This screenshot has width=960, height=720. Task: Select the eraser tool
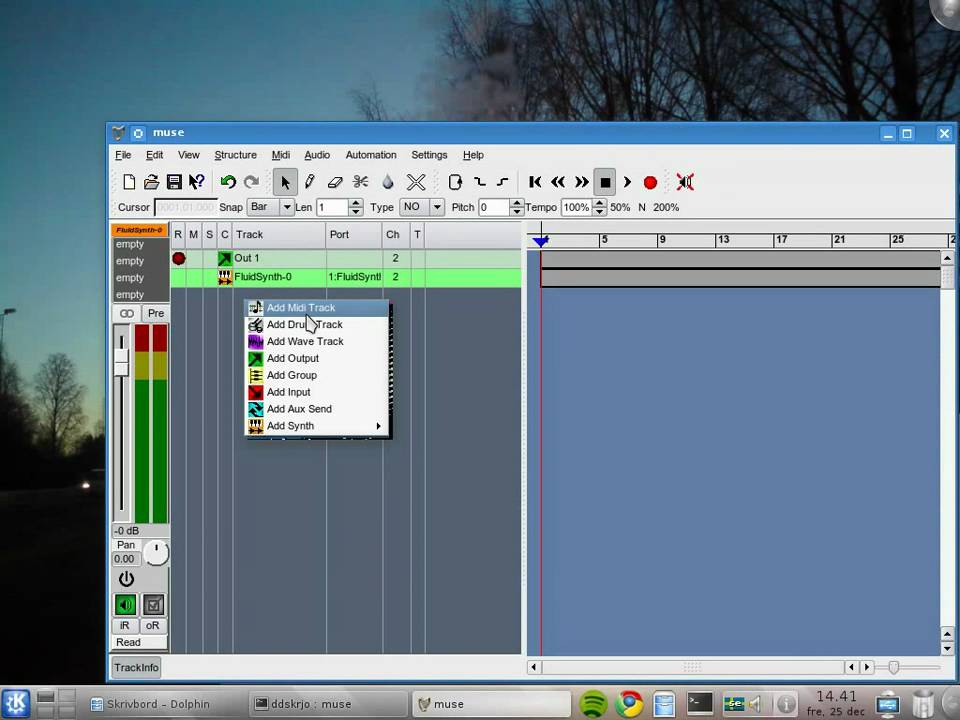click(334, 182)
